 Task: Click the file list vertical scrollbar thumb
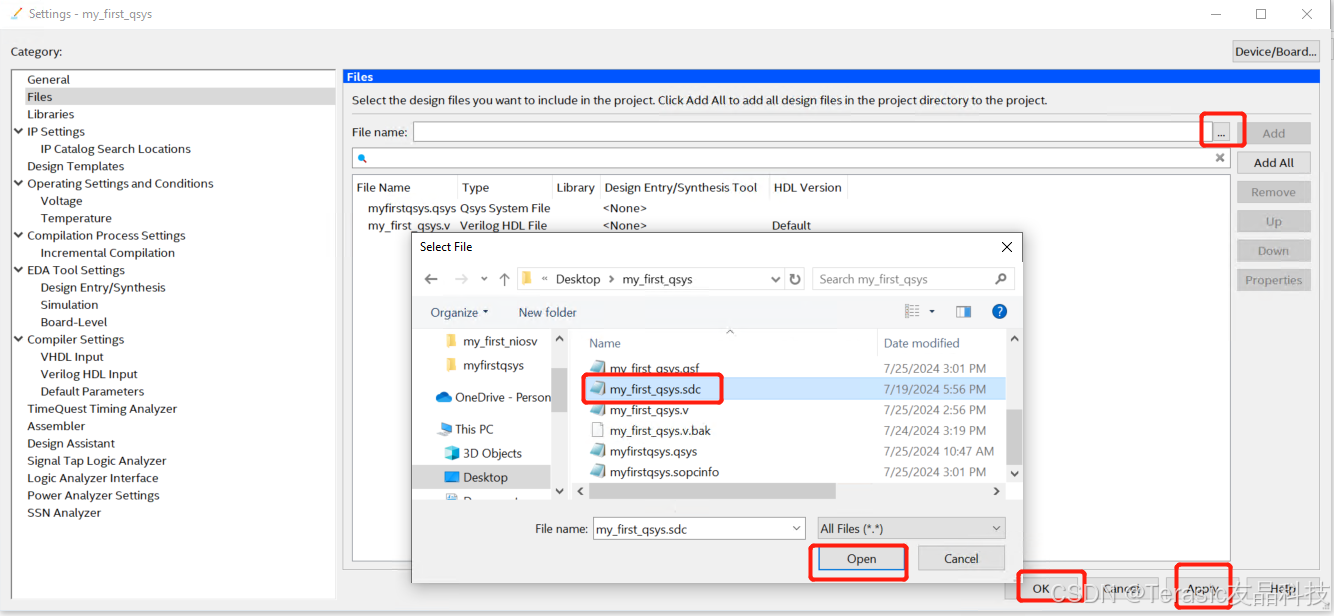pyautogui.click(x=1014, y=436)
